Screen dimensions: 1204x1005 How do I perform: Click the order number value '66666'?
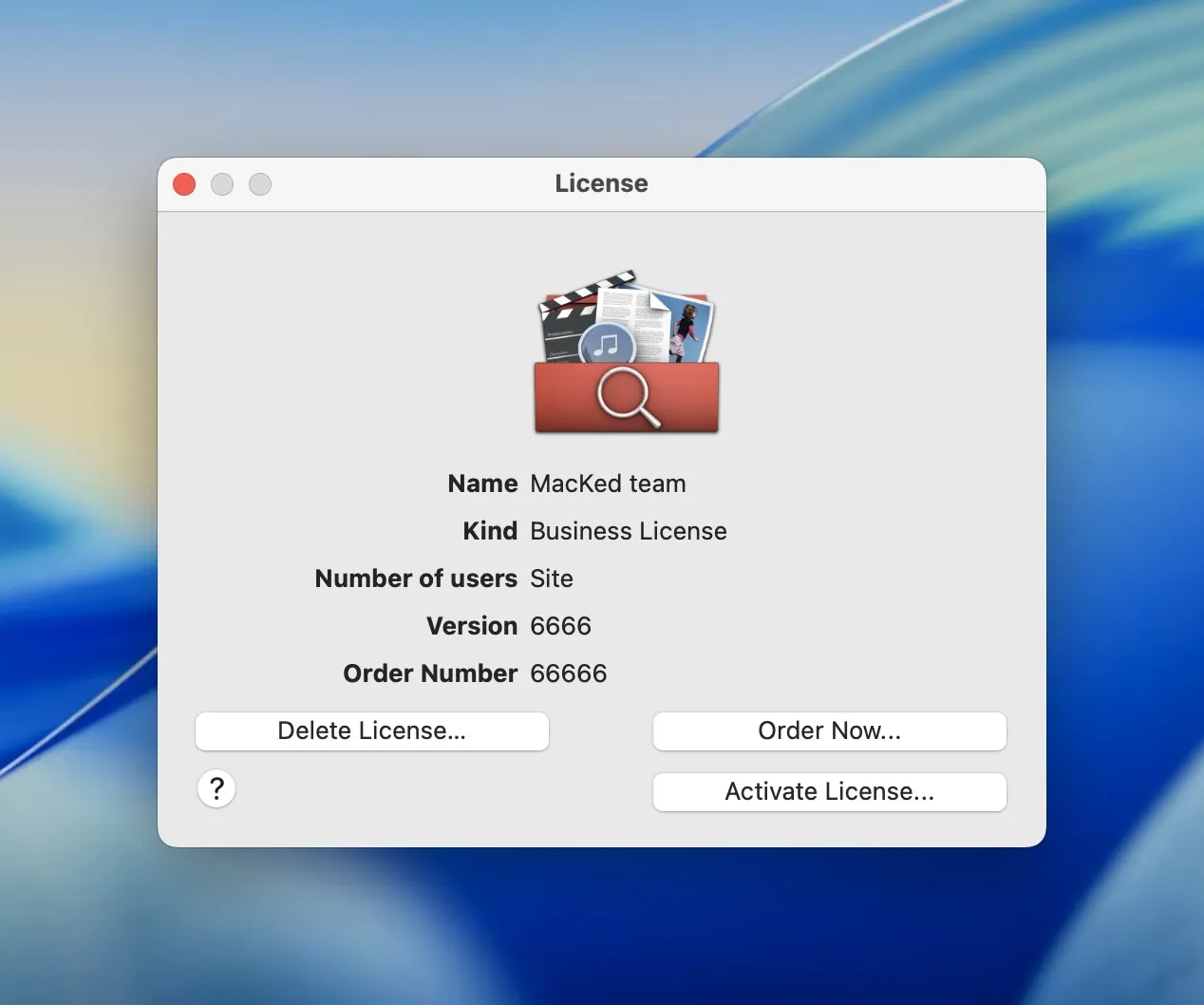568,673
